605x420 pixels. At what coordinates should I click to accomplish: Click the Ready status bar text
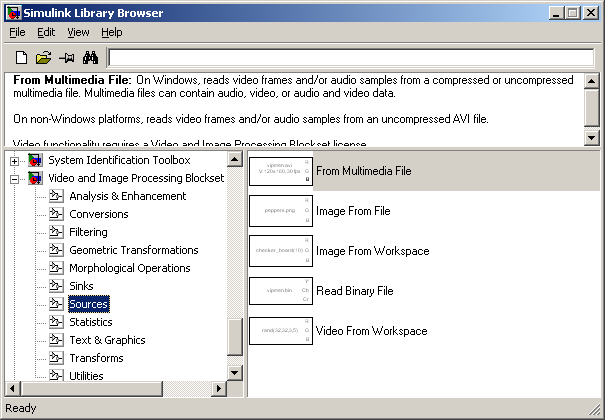coord(21,408)
